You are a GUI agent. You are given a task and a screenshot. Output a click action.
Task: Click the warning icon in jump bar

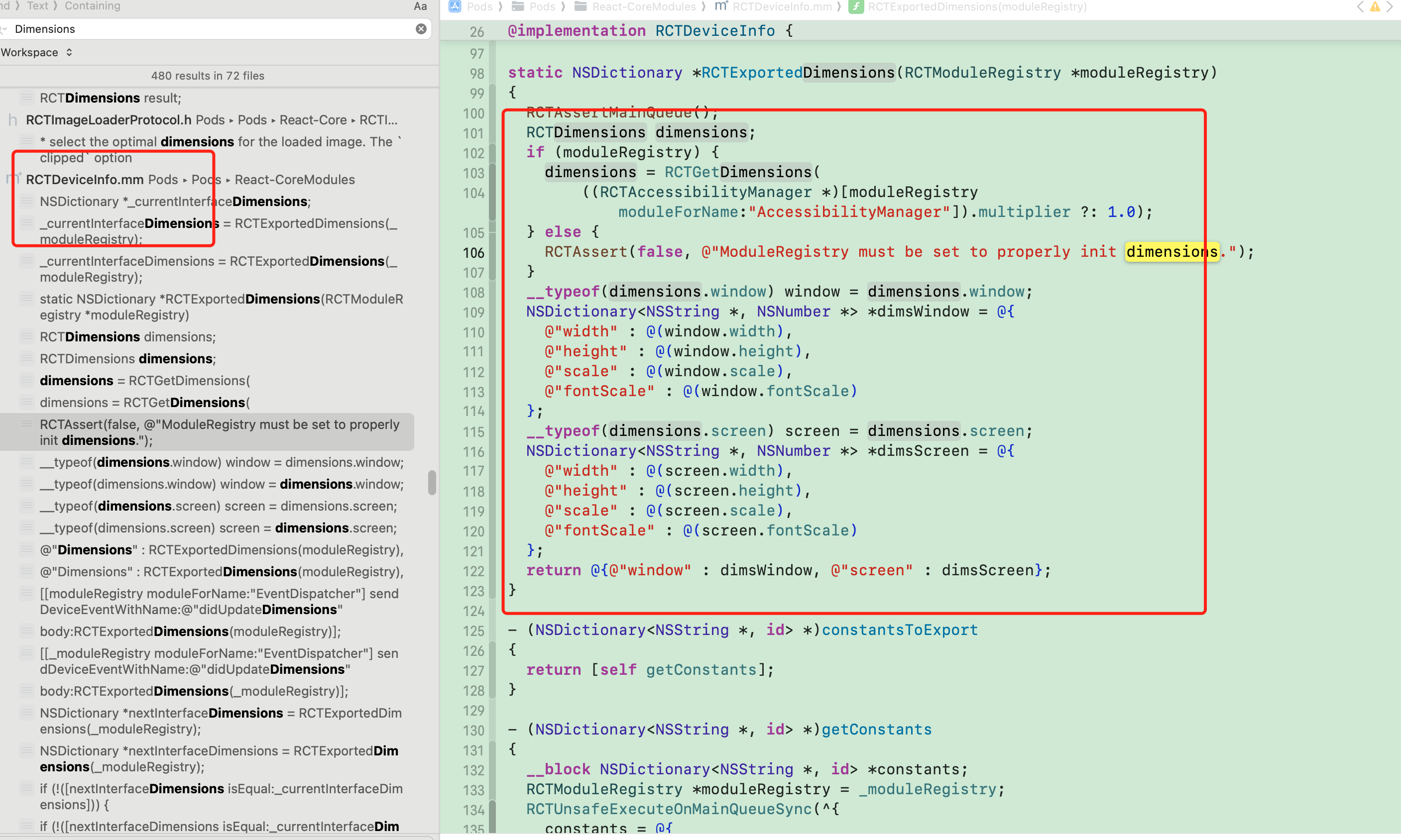tap(1375, 7)
